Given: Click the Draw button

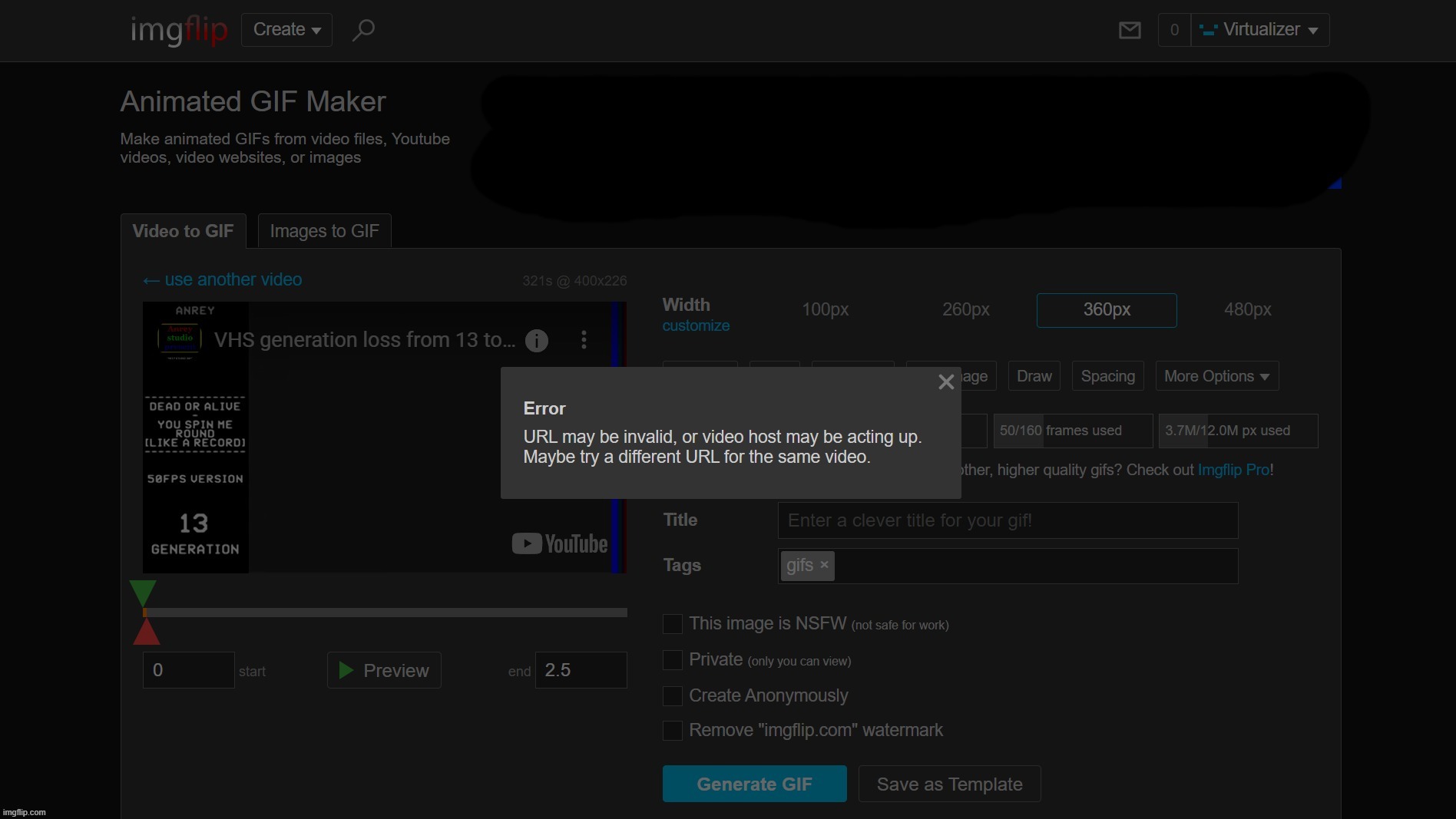Looking at the screenshot, I should click(1034, 376).
